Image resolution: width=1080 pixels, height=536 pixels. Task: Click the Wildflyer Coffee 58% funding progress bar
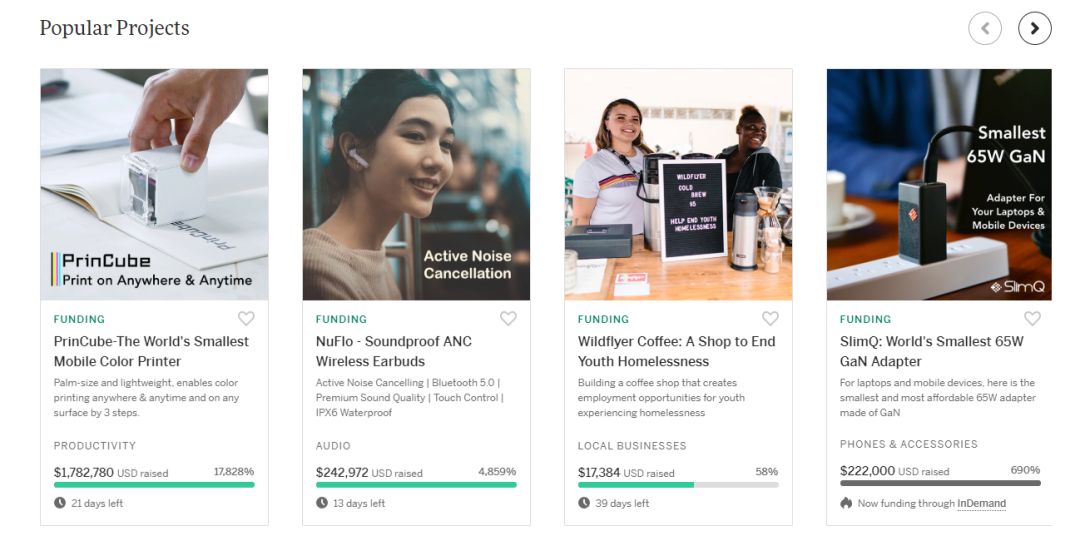(678, 485)
